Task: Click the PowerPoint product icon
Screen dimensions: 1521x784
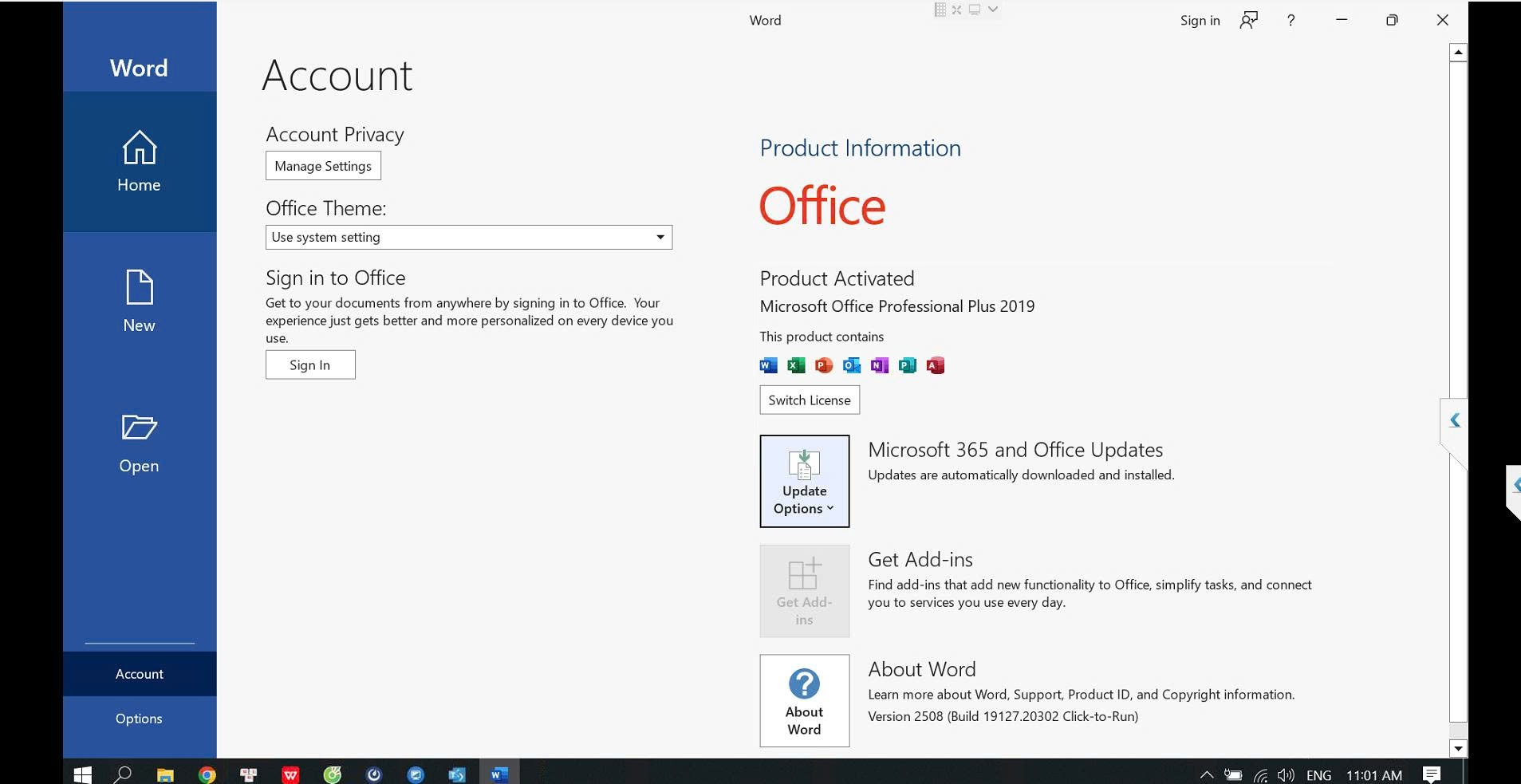Action: click(824, 365)
